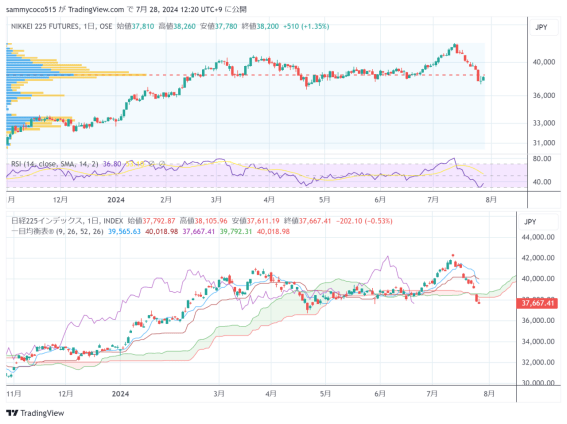Click the -202.10 (-0.53%) change value
The height and width of the screenshot is (424, 567).
[364, 221]
